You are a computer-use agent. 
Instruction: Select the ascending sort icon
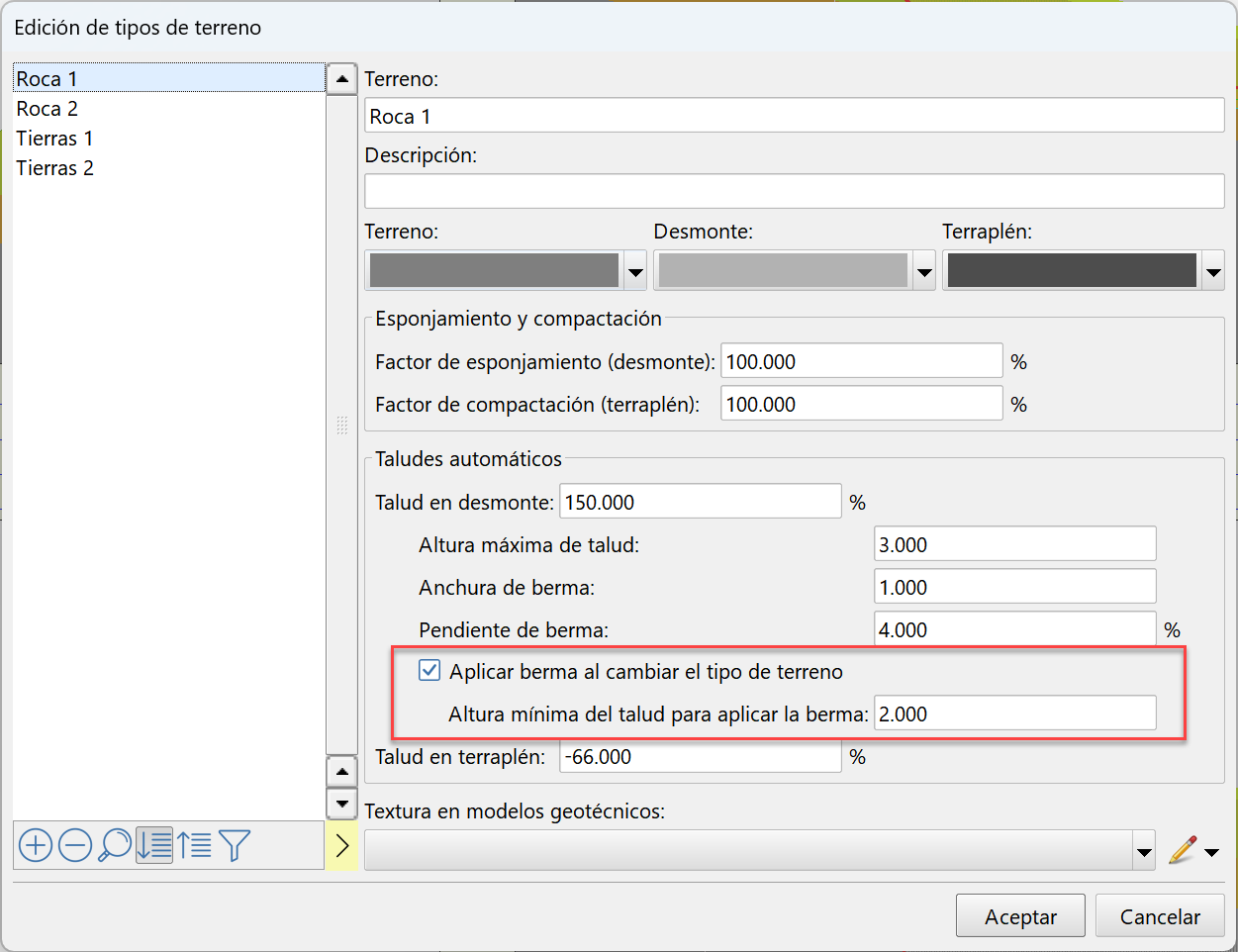pos(194,845)
